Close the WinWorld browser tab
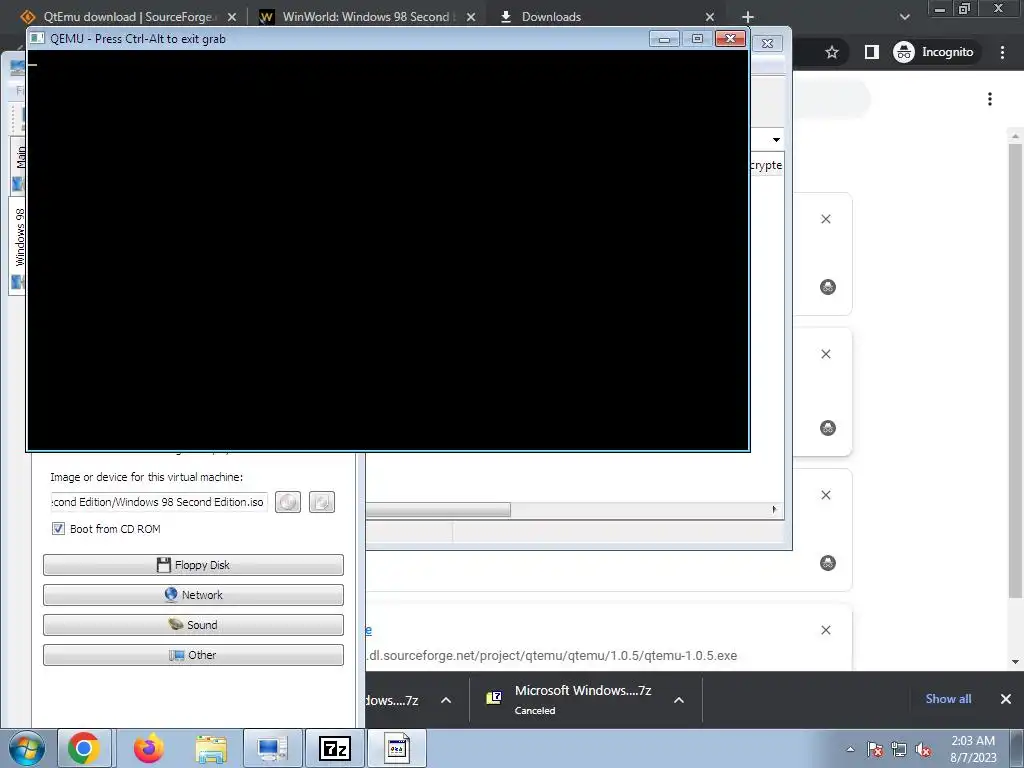The width and height of the screenshot is (1024, 768). (471, 17)
